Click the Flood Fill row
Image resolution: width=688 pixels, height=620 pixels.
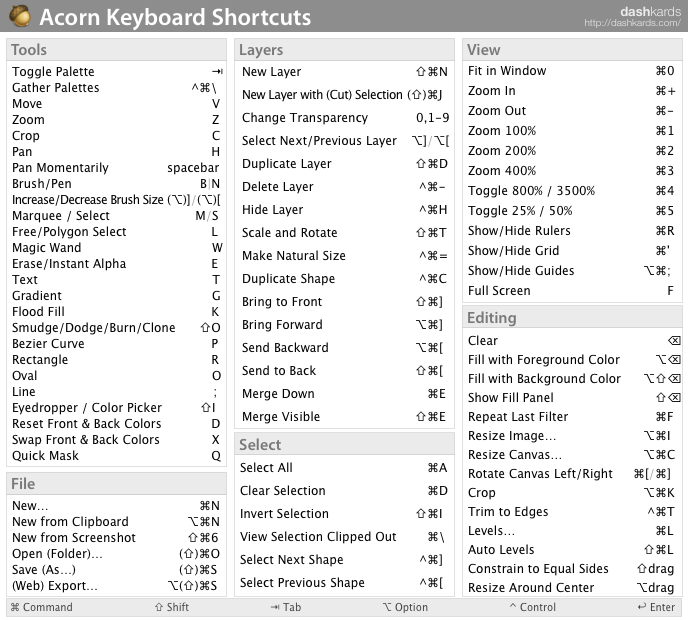tap(115, 312)
